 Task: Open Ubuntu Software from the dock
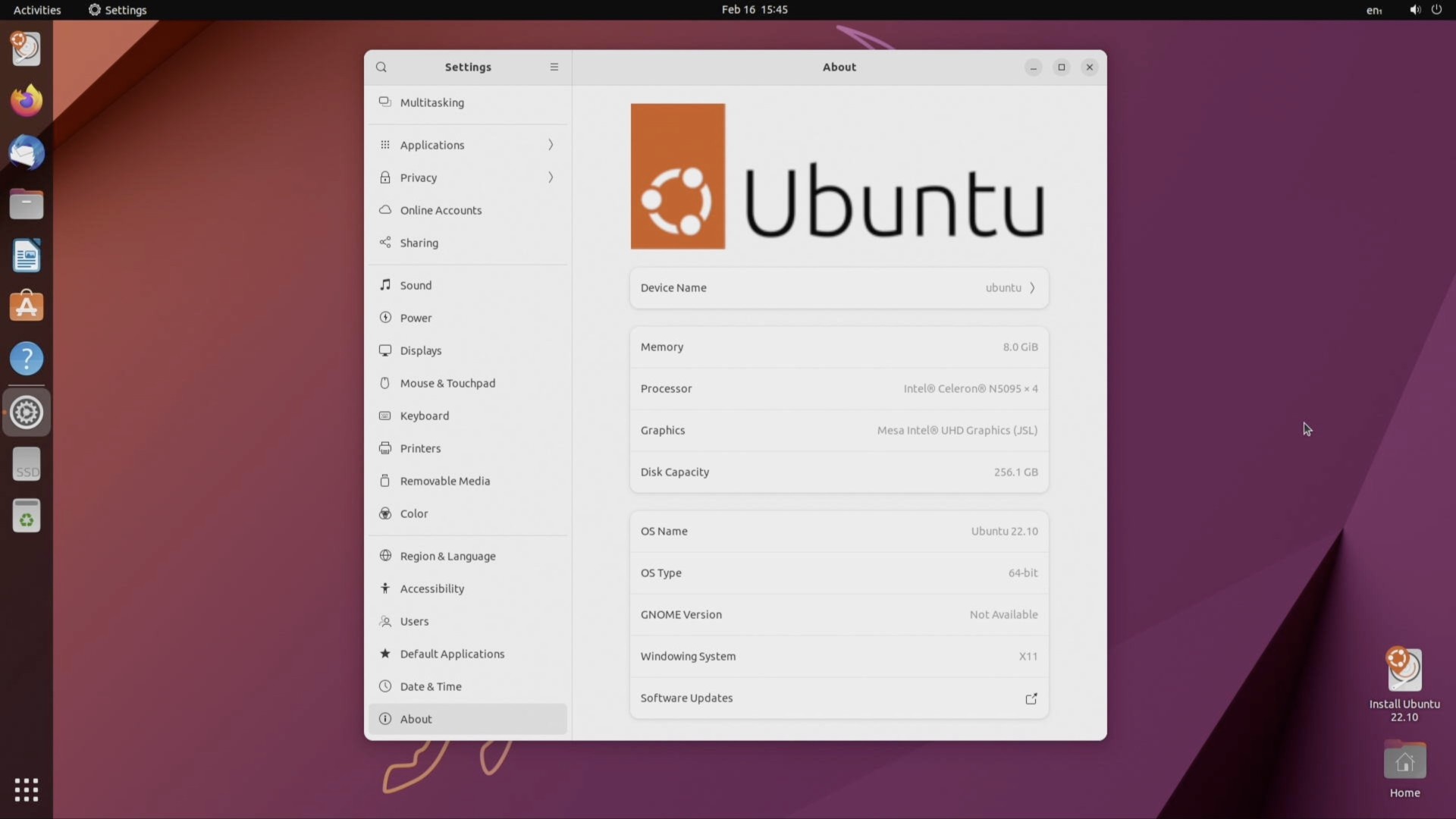click(x=27, y=307)
